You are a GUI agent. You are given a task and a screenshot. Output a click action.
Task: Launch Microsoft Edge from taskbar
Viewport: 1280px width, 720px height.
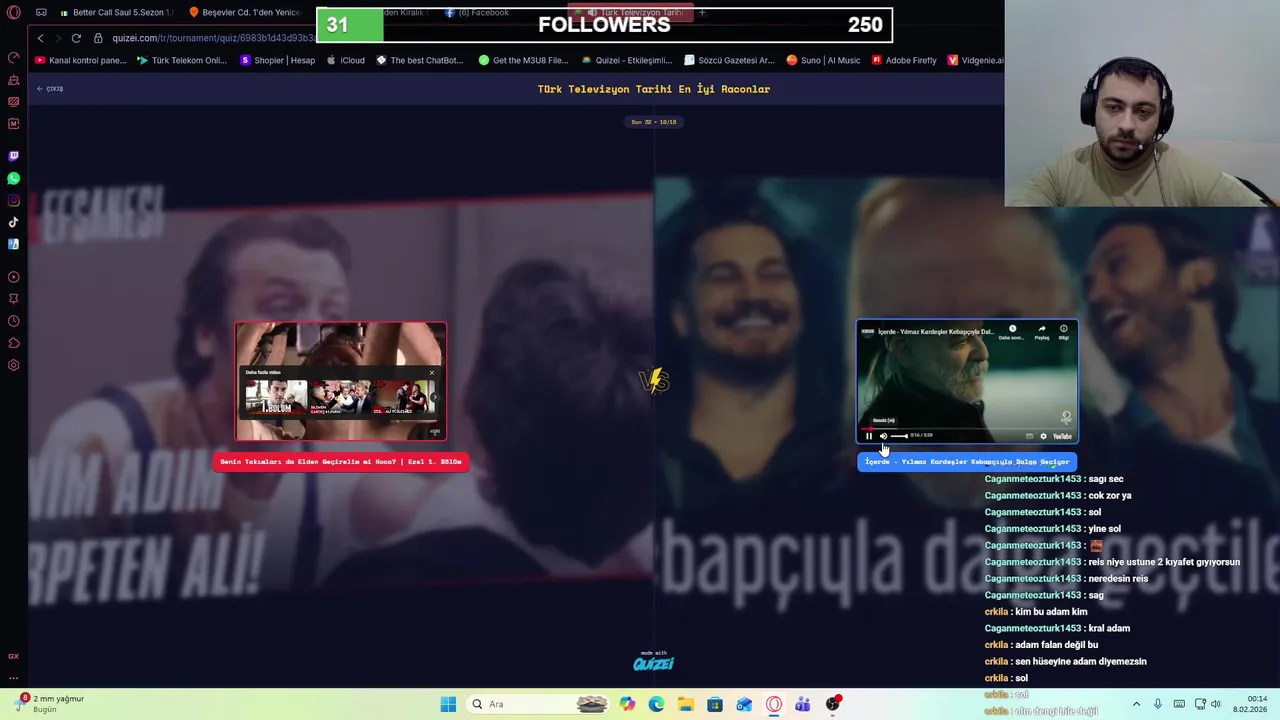[656, 704]
